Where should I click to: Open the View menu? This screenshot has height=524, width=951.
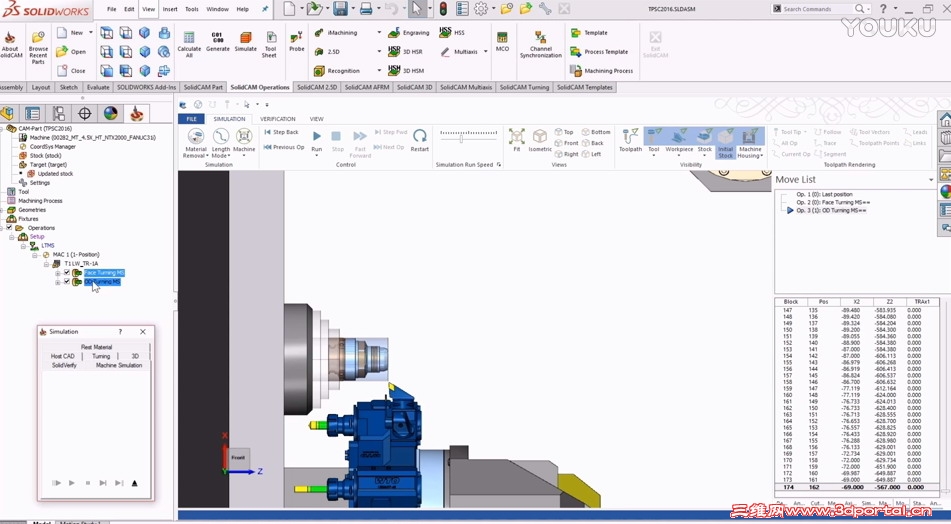pos(149,9)
